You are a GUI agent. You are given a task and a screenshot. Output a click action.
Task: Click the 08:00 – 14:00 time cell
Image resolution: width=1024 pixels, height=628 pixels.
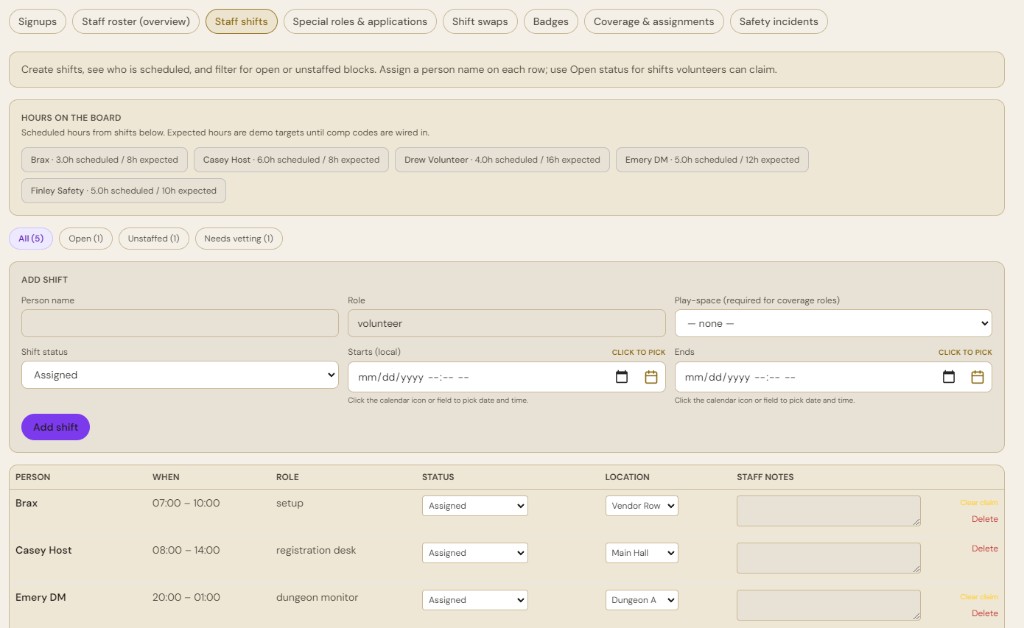click(186, 550)
